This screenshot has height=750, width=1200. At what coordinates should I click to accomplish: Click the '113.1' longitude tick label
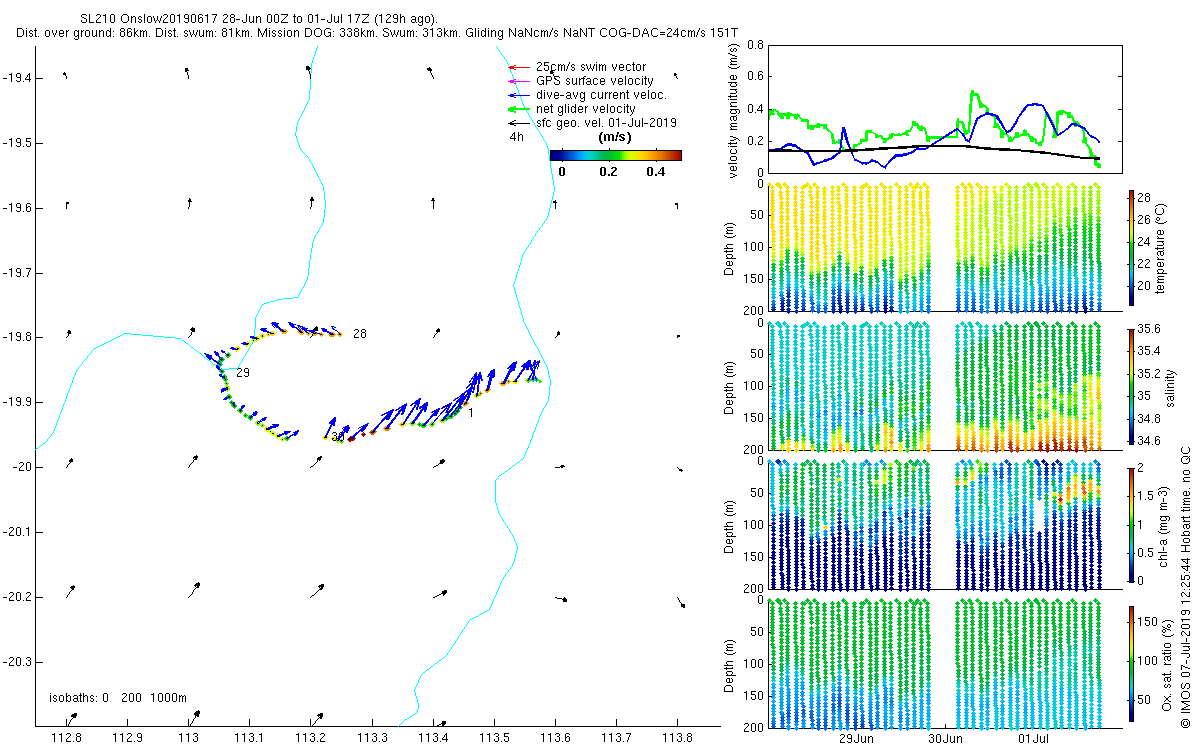[250, 739]
